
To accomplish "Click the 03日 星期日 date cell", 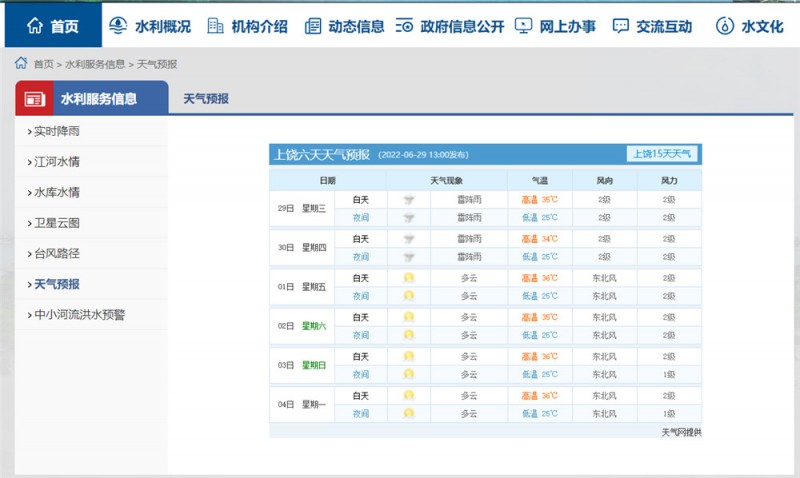I will 302,365.
